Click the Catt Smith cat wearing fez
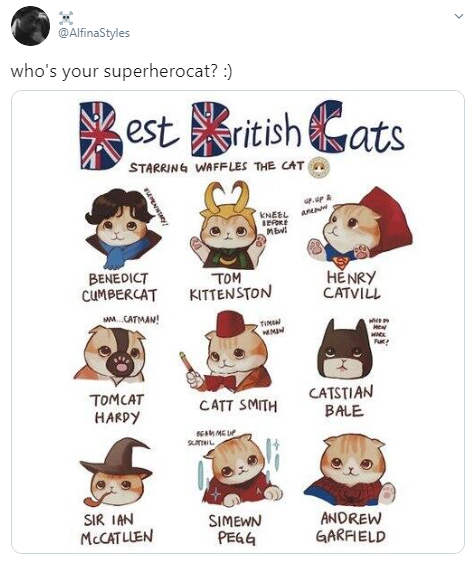474x562 pixels. (x=226, y=352)
